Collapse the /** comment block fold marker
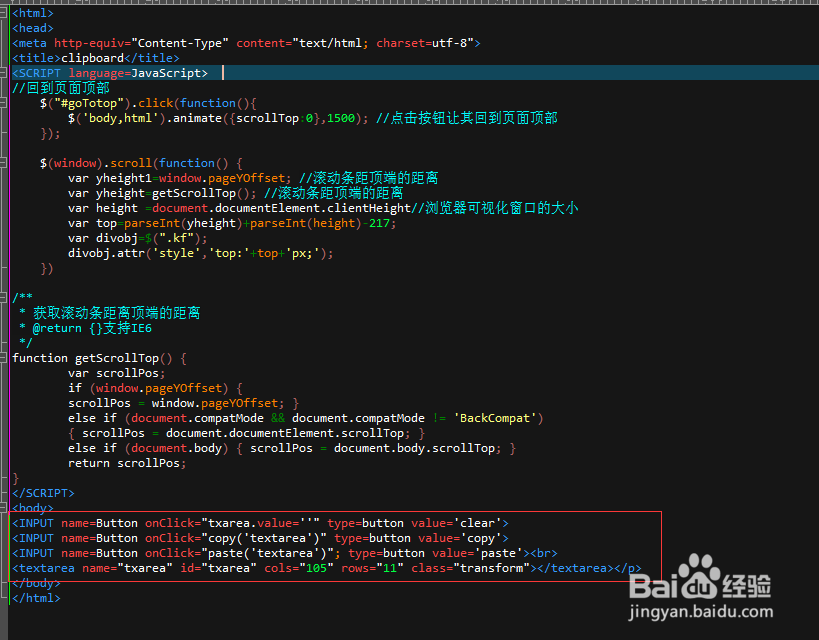The height and width of the screenshot is (640, 819). coord(3,298)
